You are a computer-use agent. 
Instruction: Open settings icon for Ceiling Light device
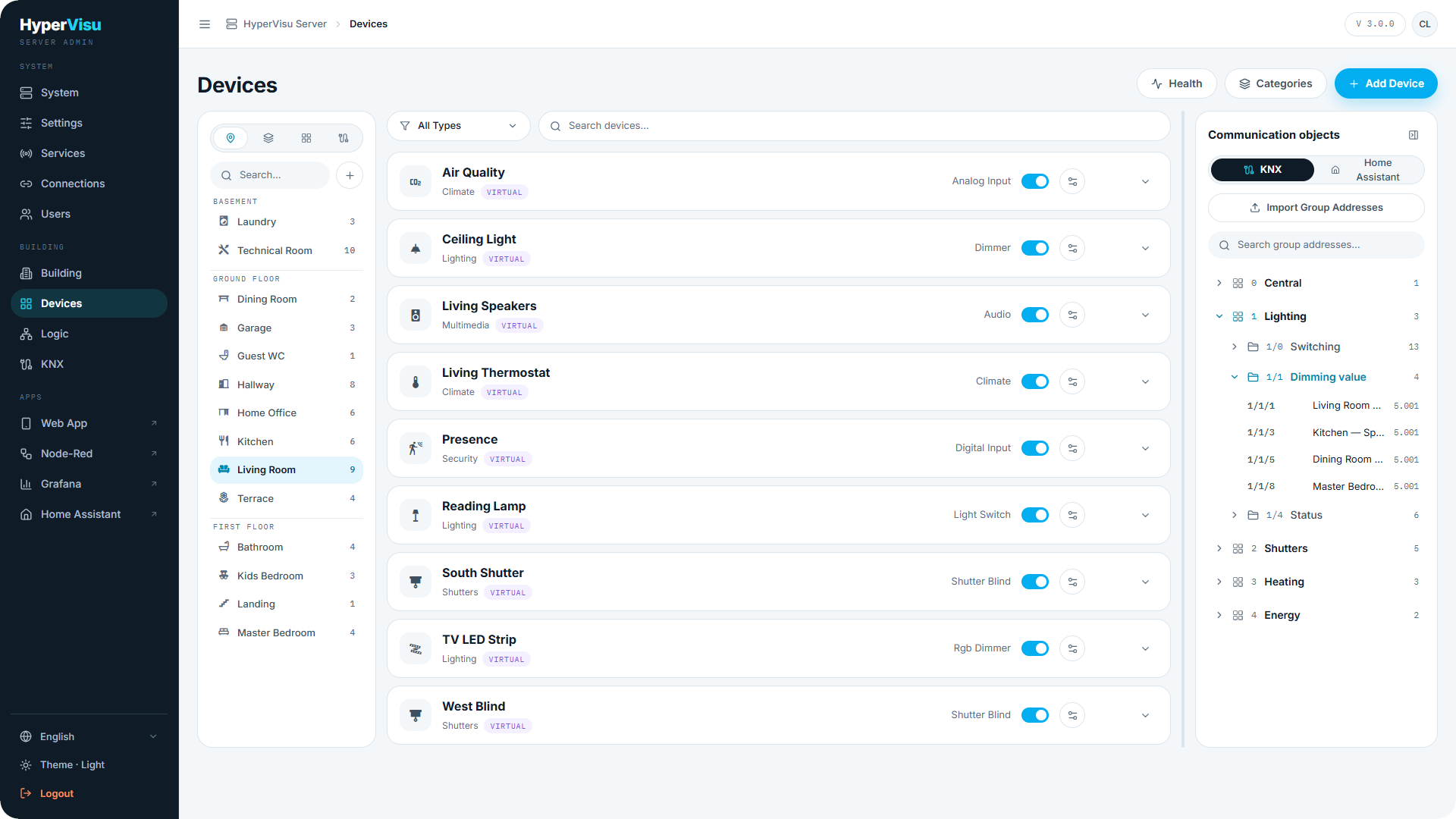(x=1072, y=248)
